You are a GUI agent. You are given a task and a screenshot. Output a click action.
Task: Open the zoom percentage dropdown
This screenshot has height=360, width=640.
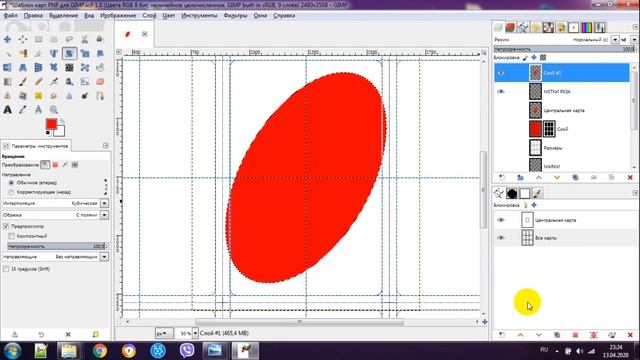195,333
